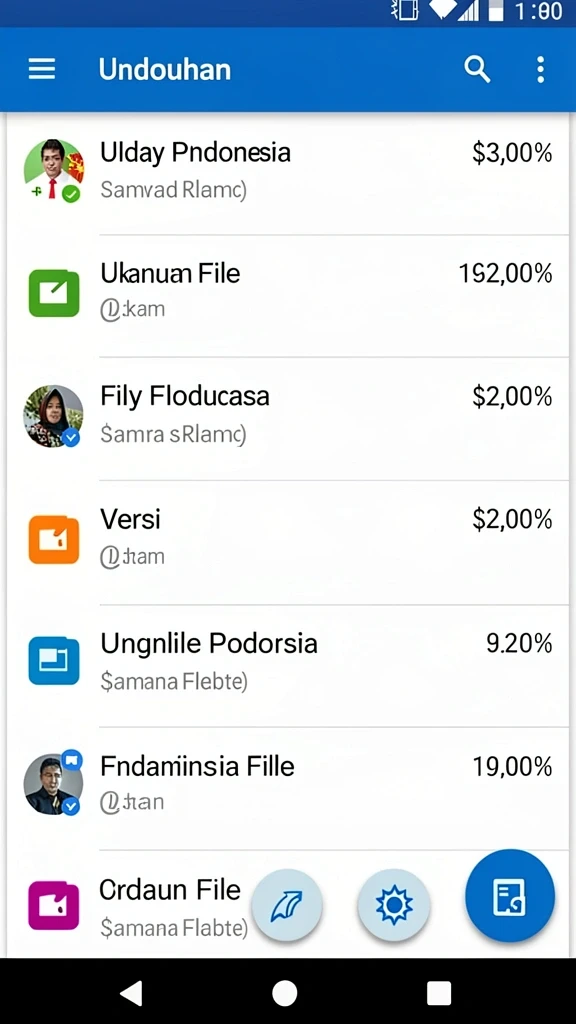Open the Fily Floducasa avatar thumbnail
The height and width of the screenshot is (1024, 576).
tap(54, 416)
